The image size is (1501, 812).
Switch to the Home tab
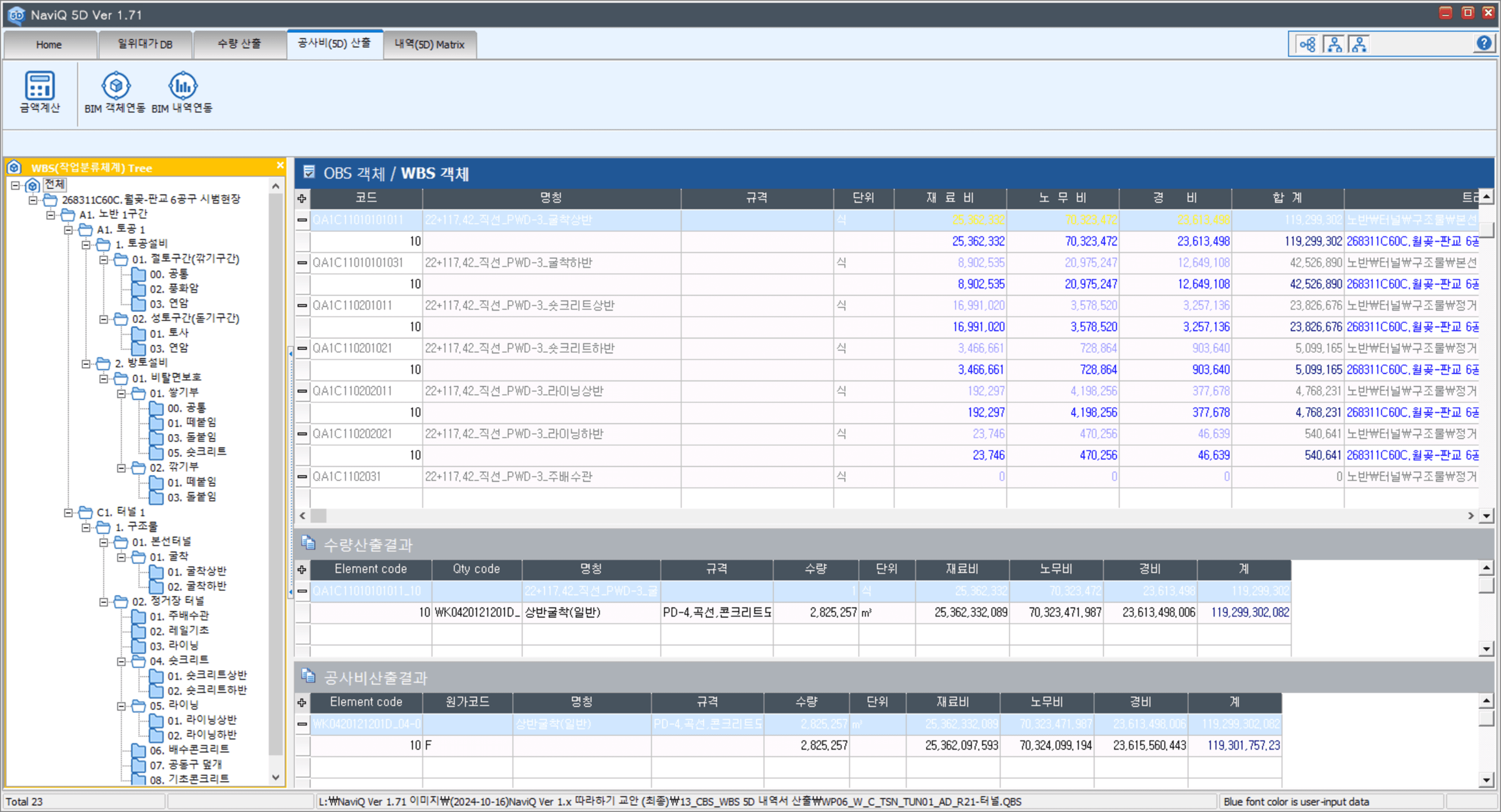point(50,44)
